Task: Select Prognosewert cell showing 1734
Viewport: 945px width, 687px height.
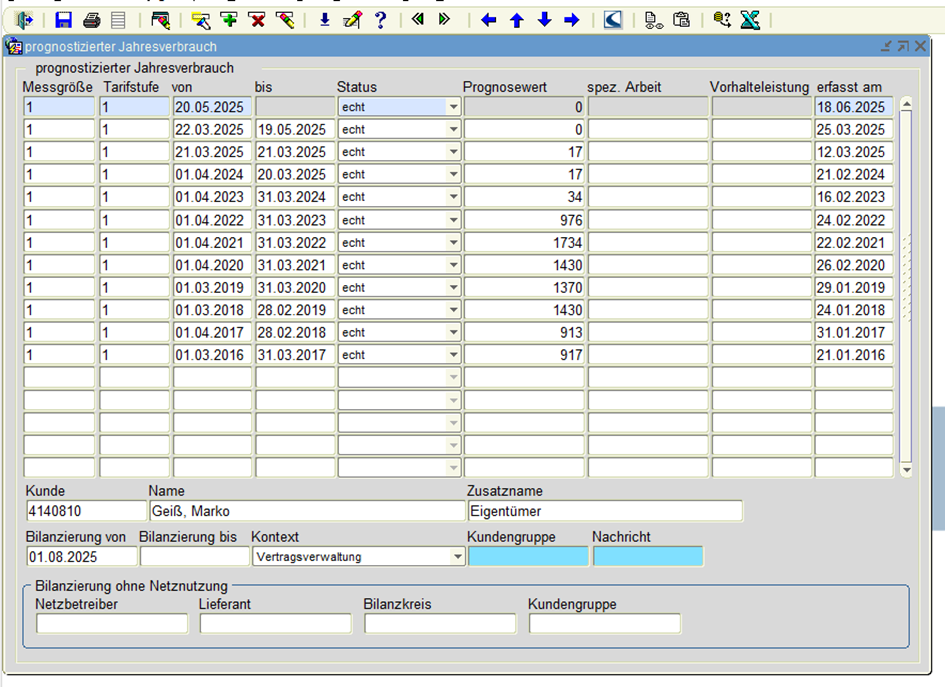Action: click(523, 242)
